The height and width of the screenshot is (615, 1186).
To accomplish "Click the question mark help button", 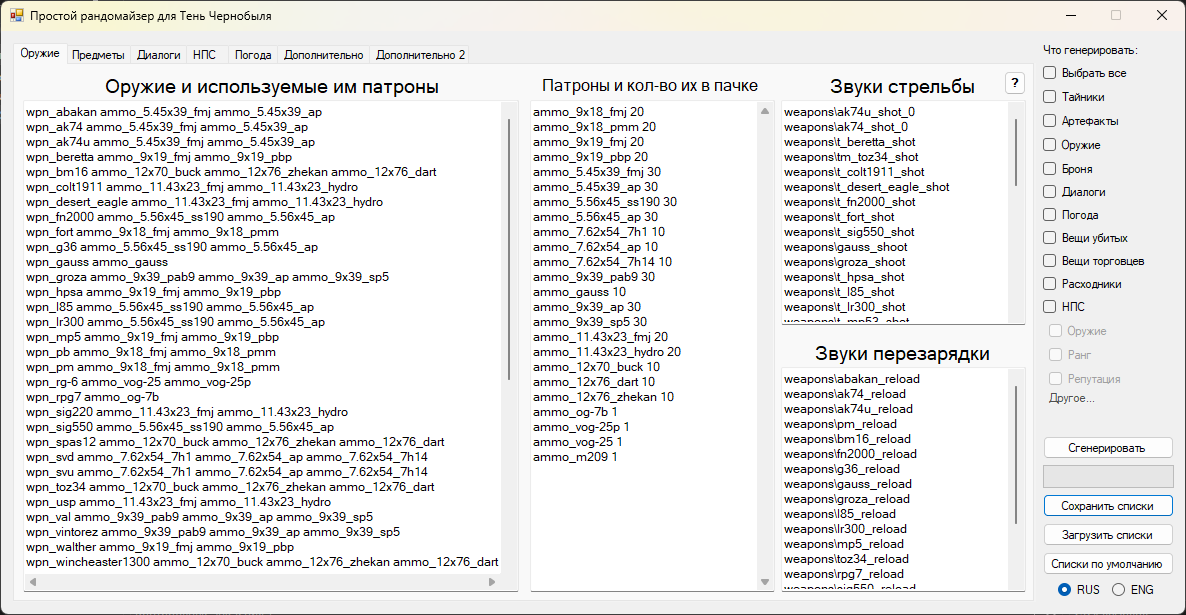I will pos(1014,83).
